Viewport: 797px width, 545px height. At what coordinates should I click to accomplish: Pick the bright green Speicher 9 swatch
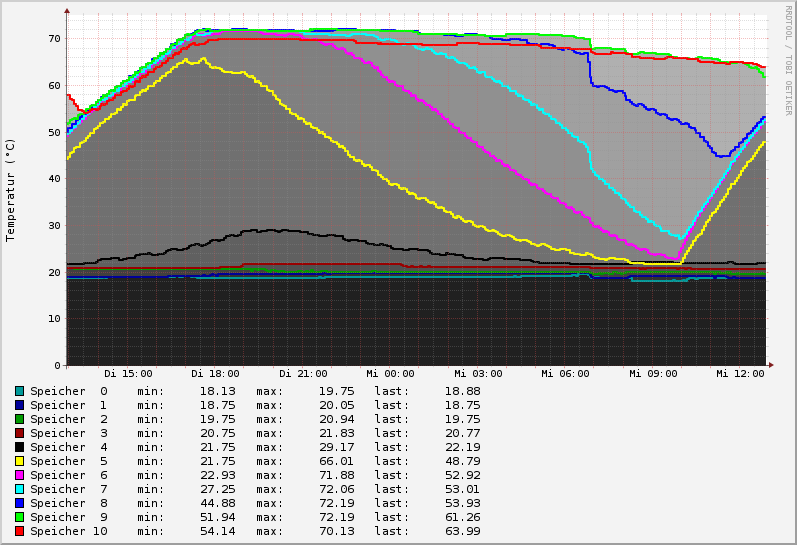point(19,517)
